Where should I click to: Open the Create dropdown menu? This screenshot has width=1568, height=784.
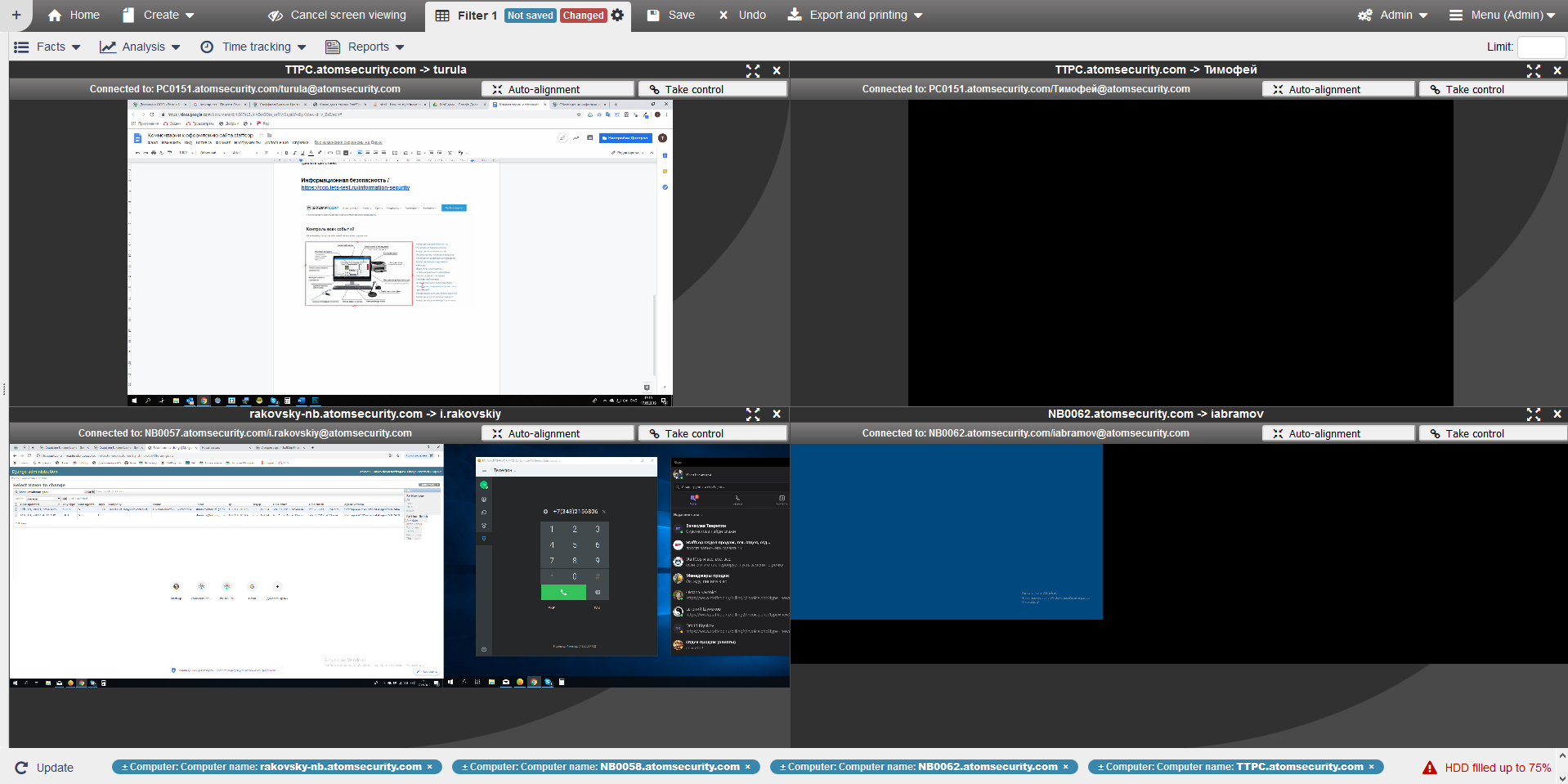coord(159,16)
